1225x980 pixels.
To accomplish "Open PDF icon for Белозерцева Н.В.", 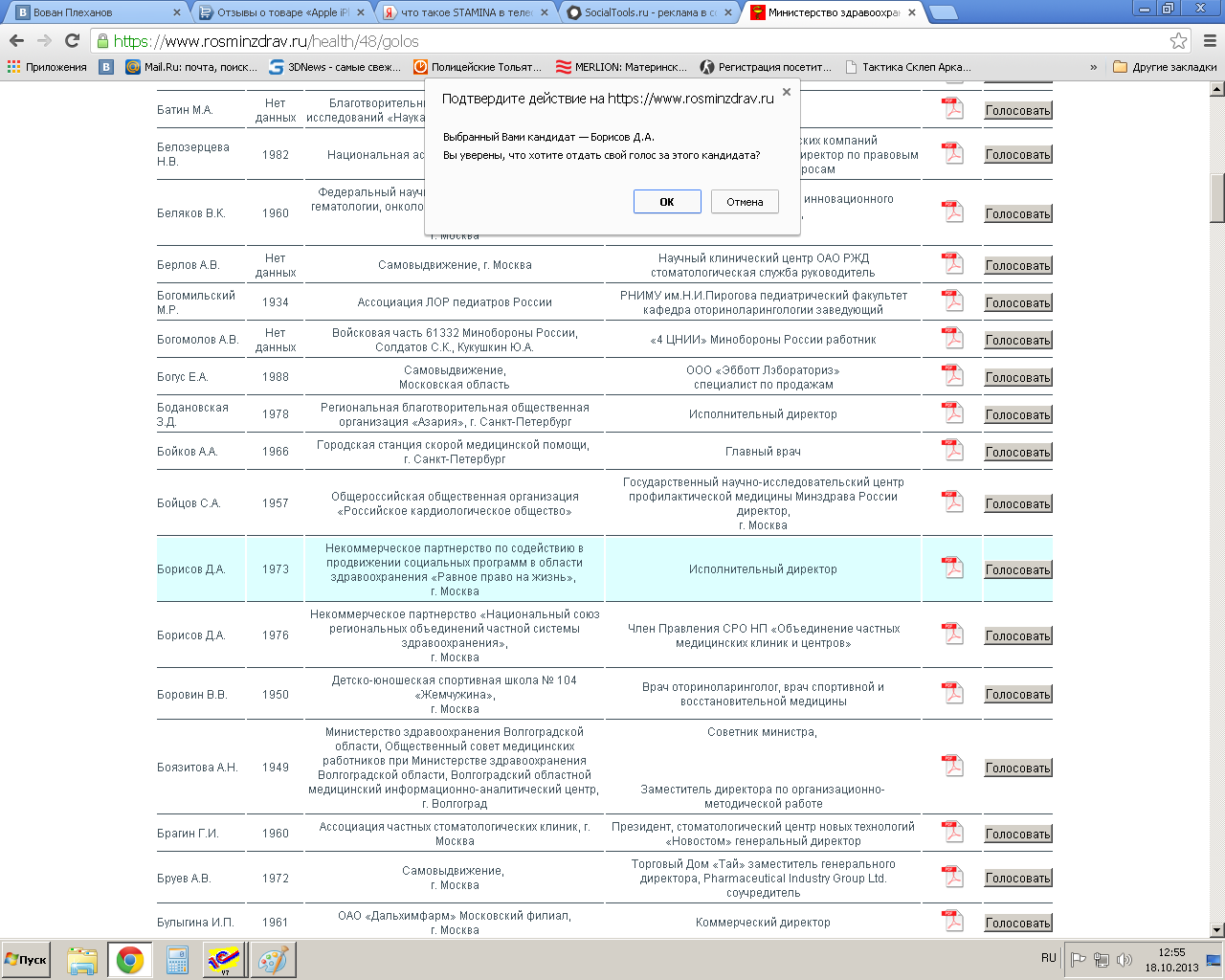I will point(953,153).
